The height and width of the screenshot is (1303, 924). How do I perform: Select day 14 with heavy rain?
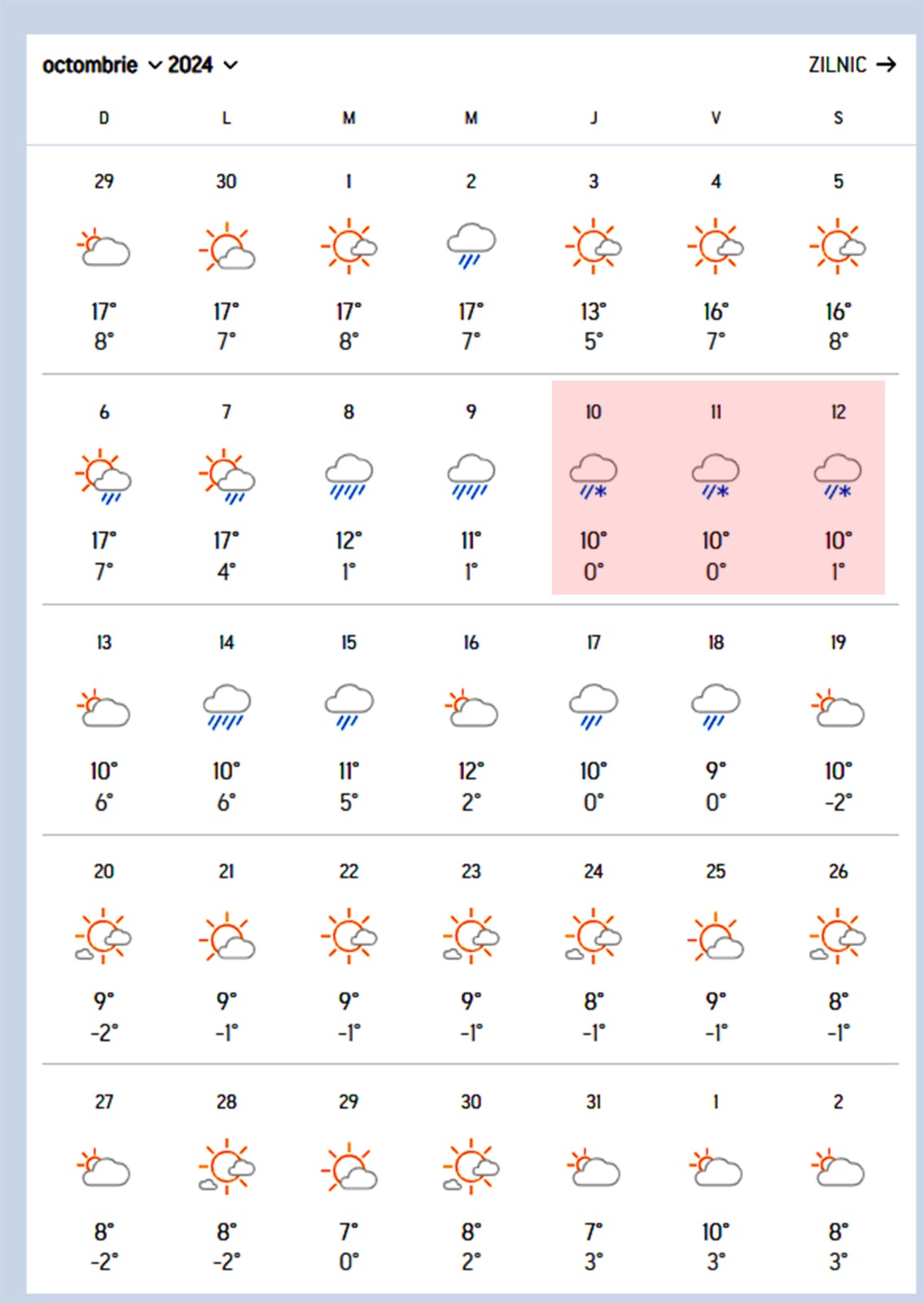click(226, 643)
